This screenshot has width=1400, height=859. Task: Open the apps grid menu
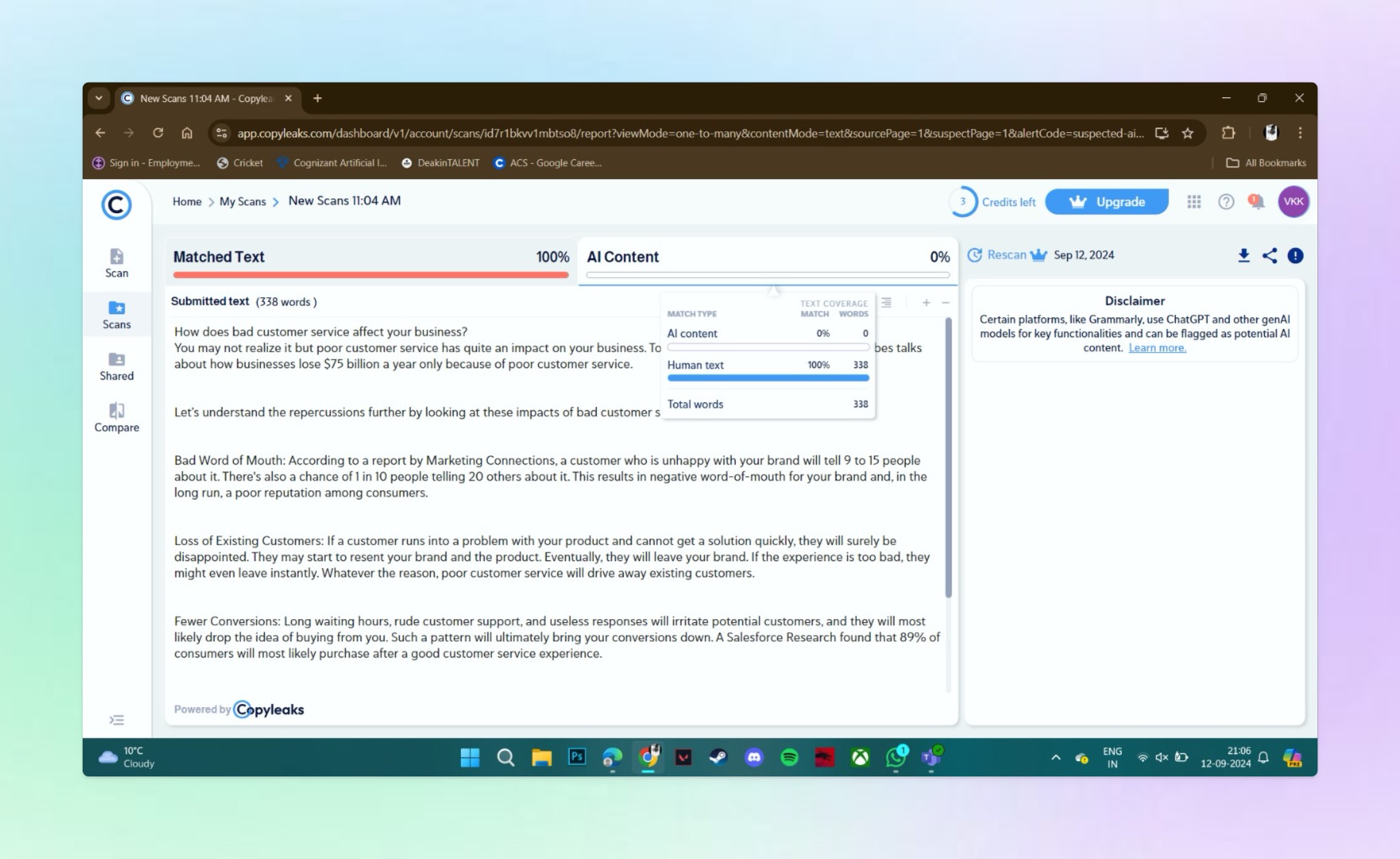point(1194,201)
